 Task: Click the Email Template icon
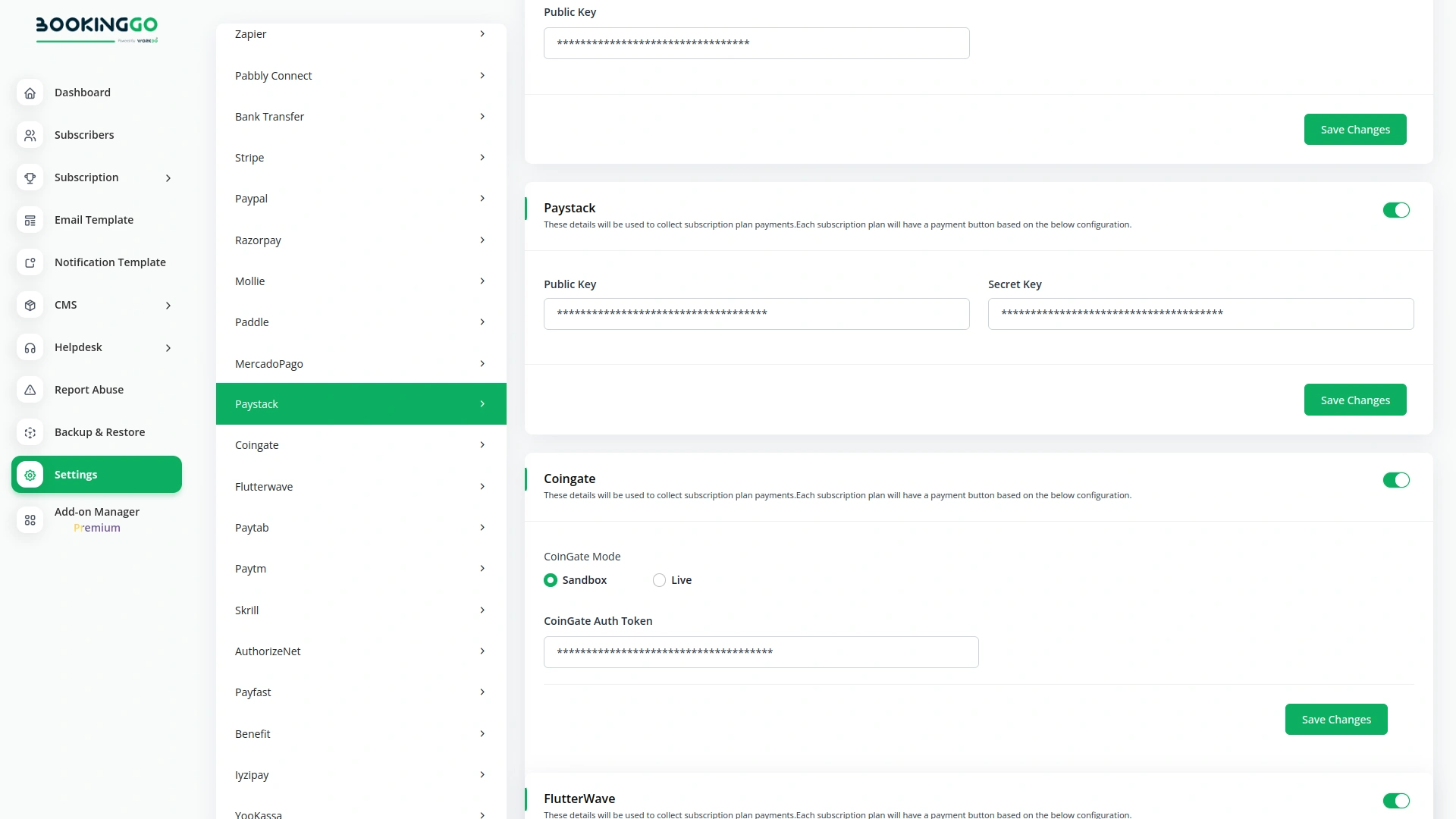[x=30, y=220]
